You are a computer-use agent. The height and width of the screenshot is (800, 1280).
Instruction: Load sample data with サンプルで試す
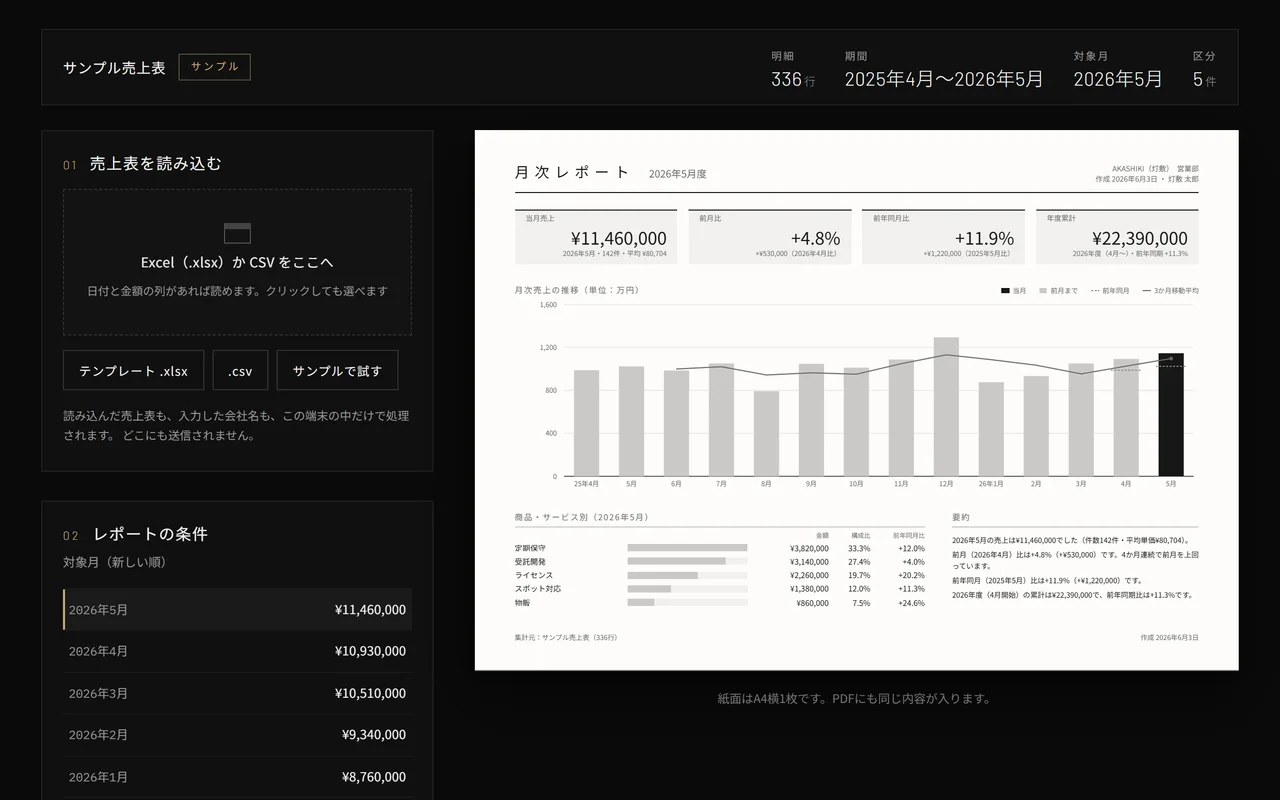coord(337,370)
